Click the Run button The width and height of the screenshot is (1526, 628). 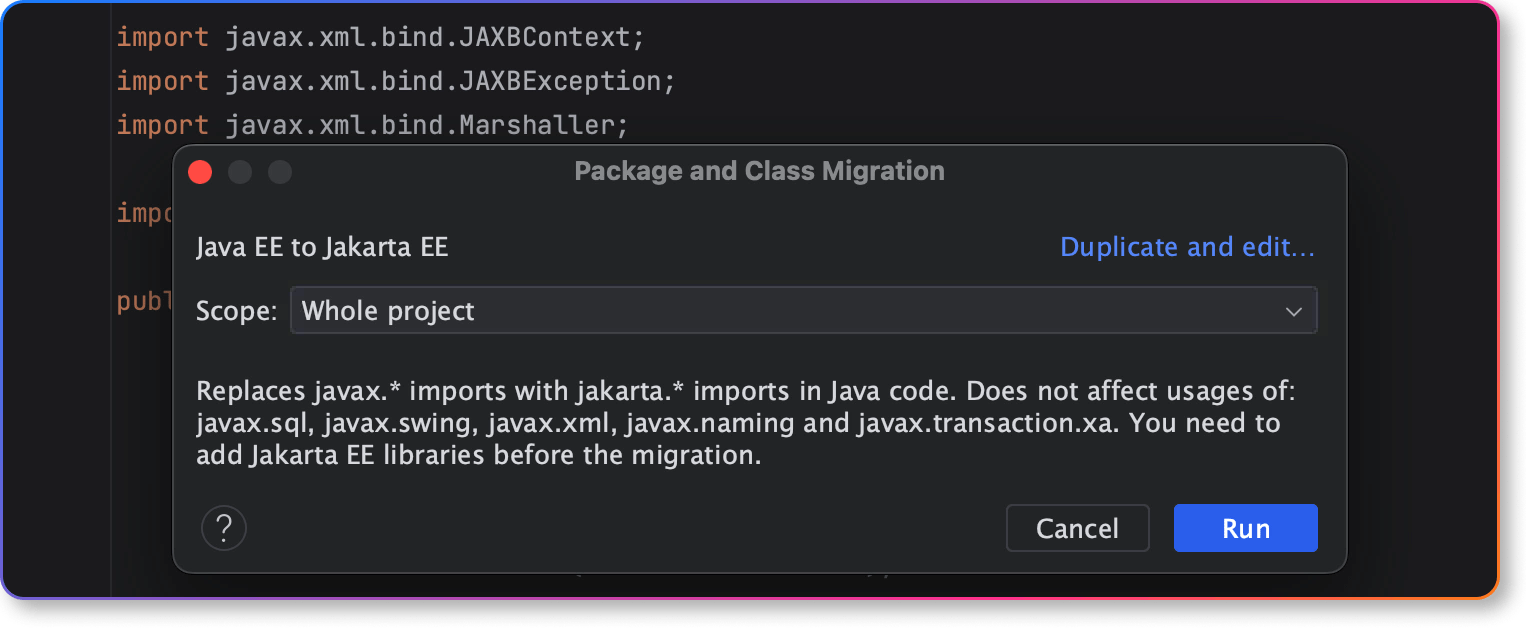(x=1245, y=528)
